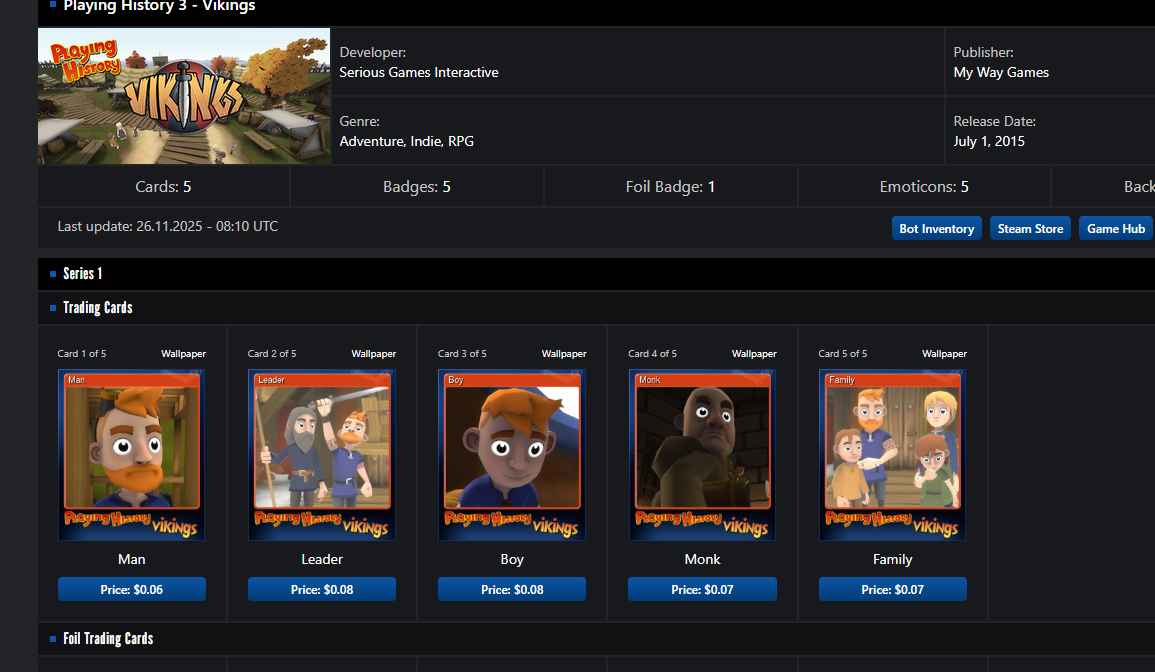Image resolution: width=1155 pixels, height=672 pixels.
Task: Click the genre text Adventure, Indie, RPG
Action: tap(406, 141)
